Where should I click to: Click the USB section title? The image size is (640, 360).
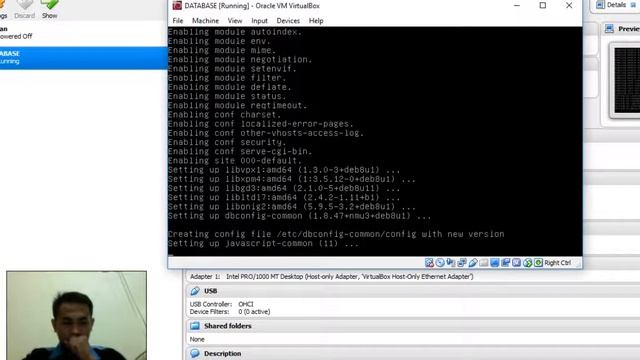click(211, 291)
